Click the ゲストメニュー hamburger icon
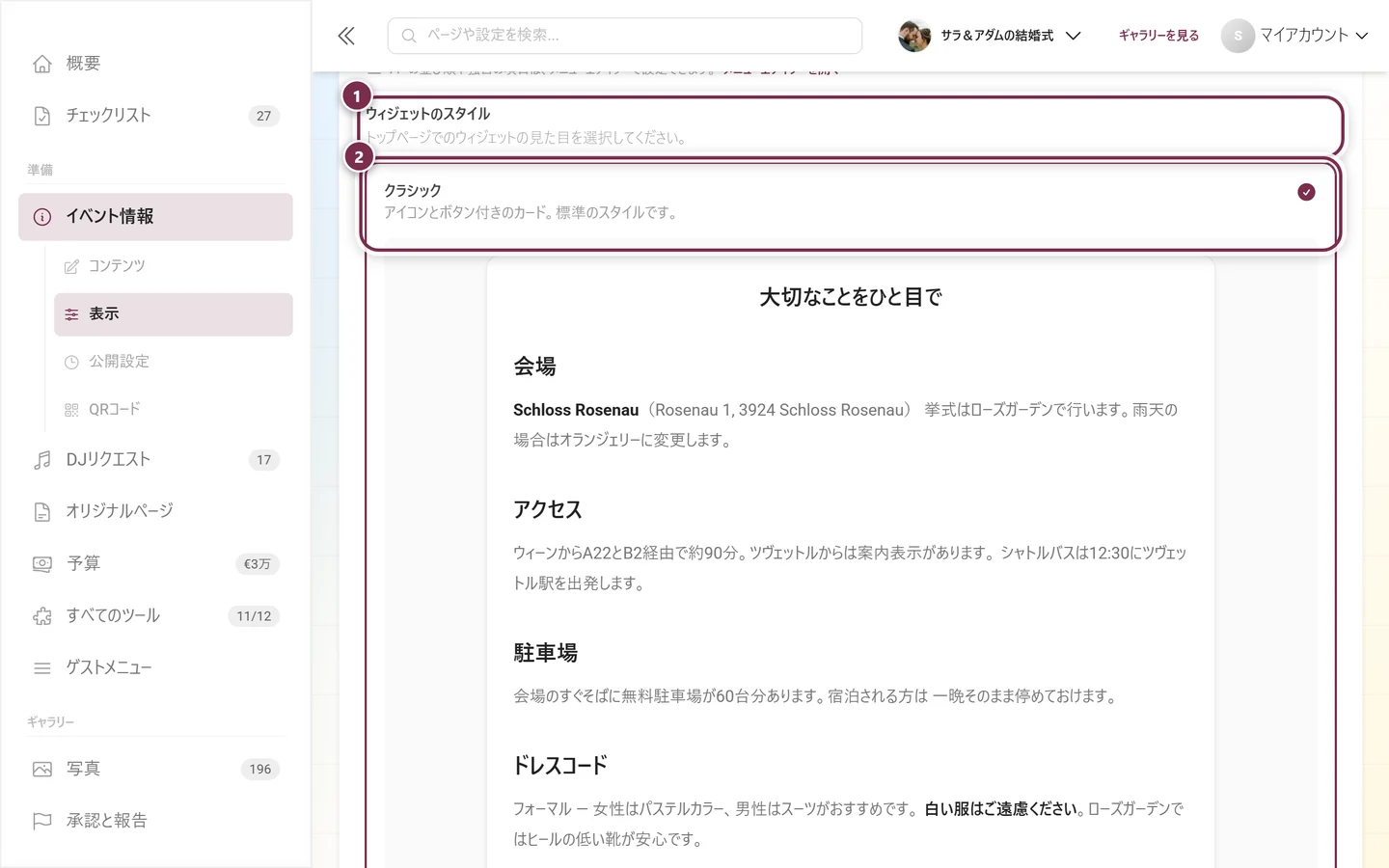The image size is (1389, 868). (42, 668)
